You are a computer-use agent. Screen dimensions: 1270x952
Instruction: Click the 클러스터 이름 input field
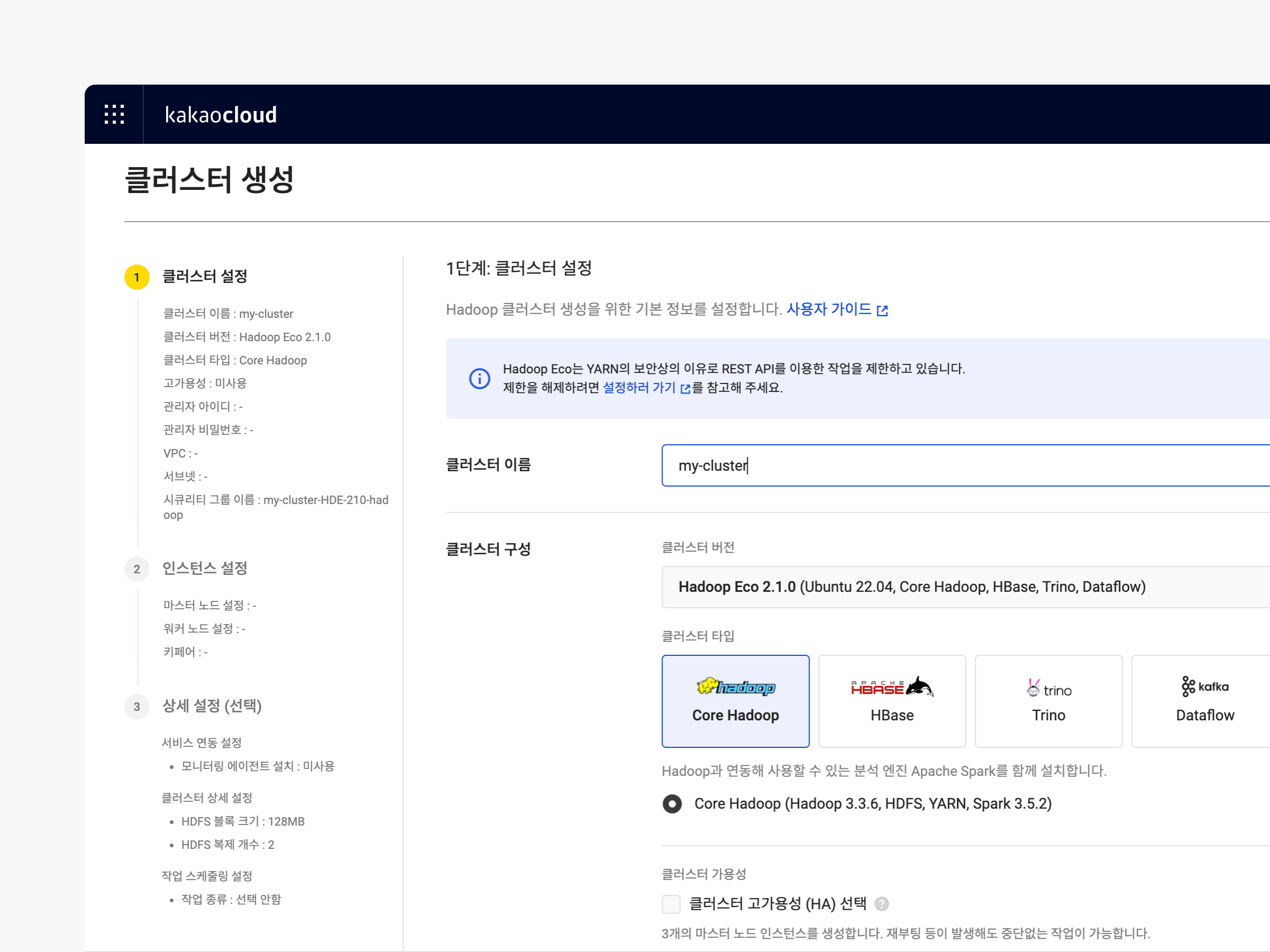point(966,465)
